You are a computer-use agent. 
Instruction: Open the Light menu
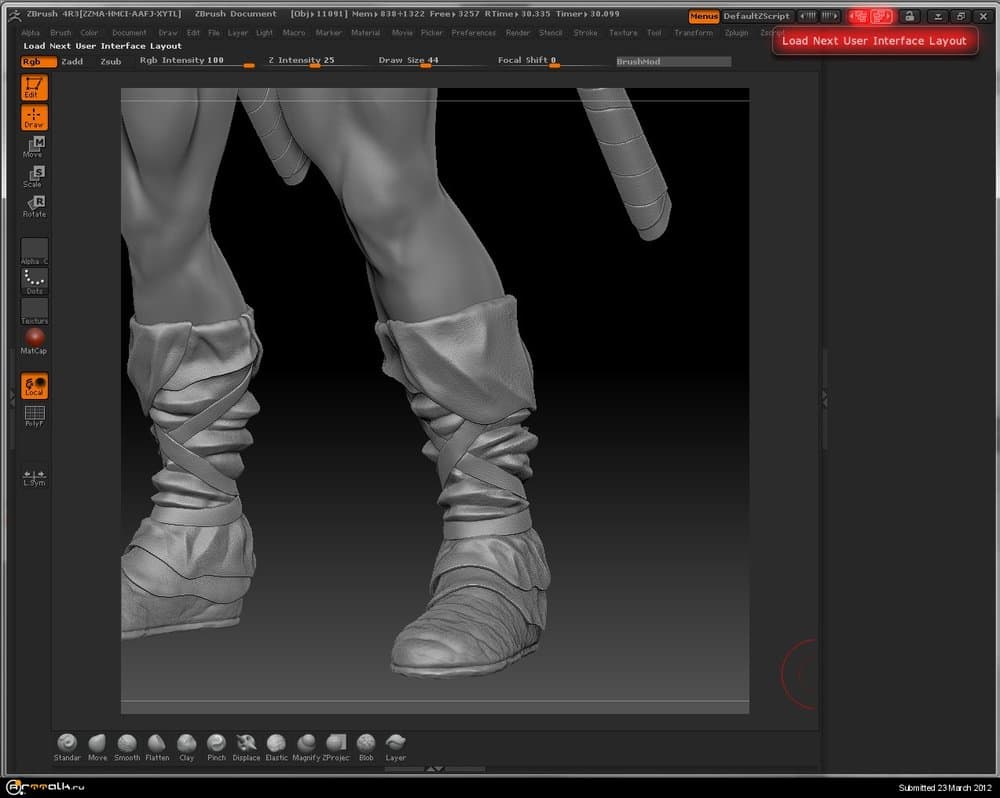[264, 33]
